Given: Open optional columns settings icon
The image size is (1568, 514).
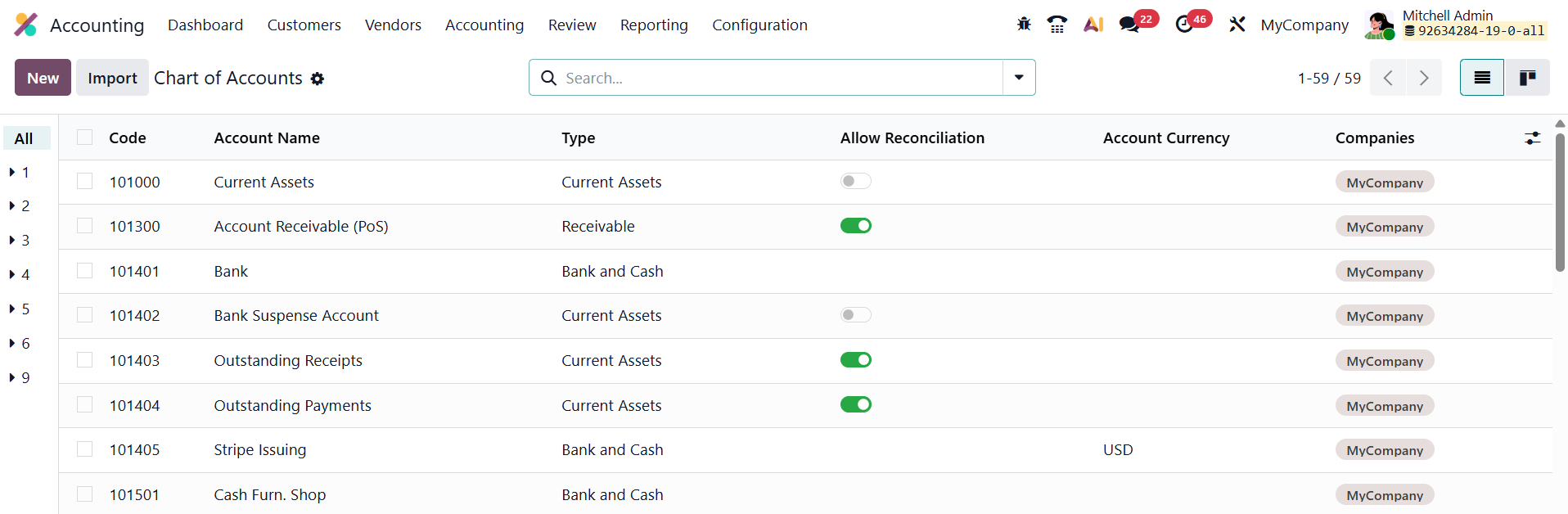Looking at the screenshot, I should (1532, 138).
